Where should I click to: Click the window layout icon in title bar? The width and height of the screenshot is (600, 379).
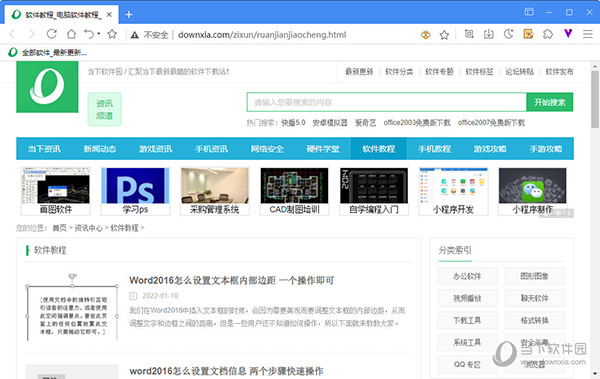click(529, 12)
